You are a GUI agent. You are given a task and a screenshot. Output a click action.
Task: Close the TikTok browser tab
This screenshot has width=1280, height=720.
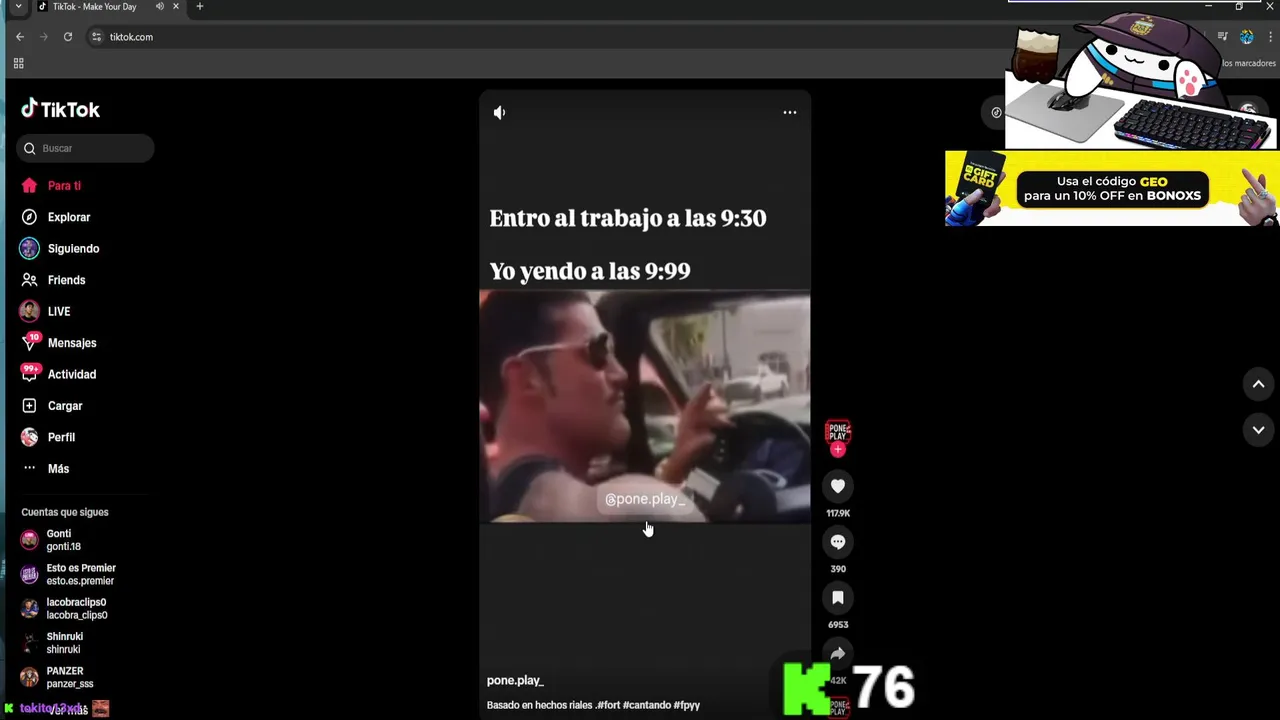(175, 7)
